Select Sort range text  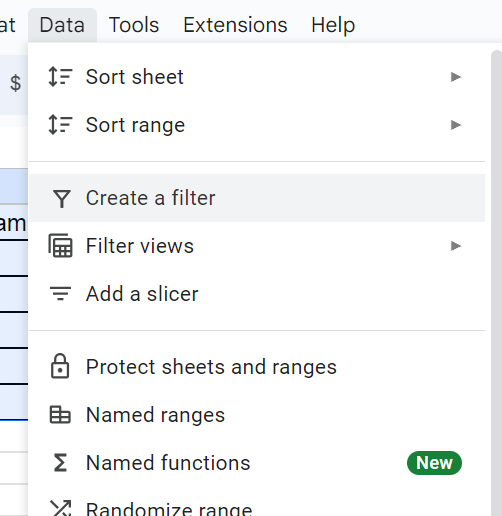click(135, 125)
